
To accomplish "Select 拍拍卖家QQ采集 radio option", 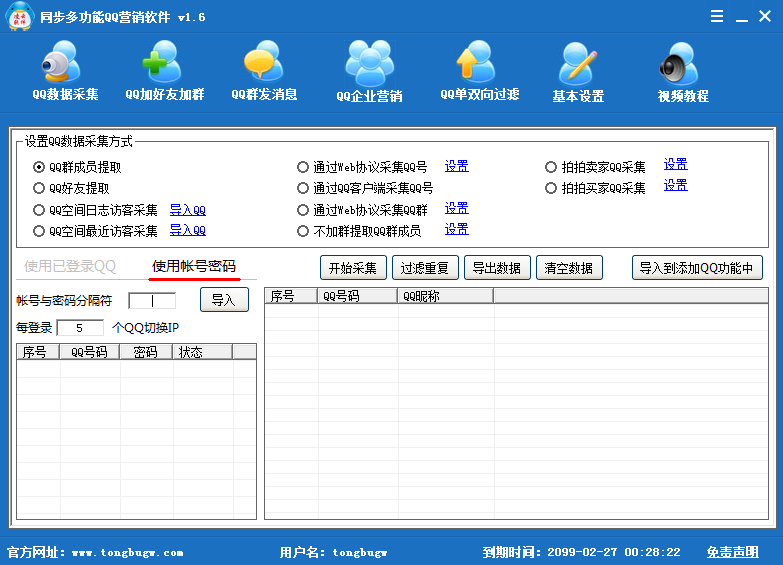I will (x=551, y=167).
